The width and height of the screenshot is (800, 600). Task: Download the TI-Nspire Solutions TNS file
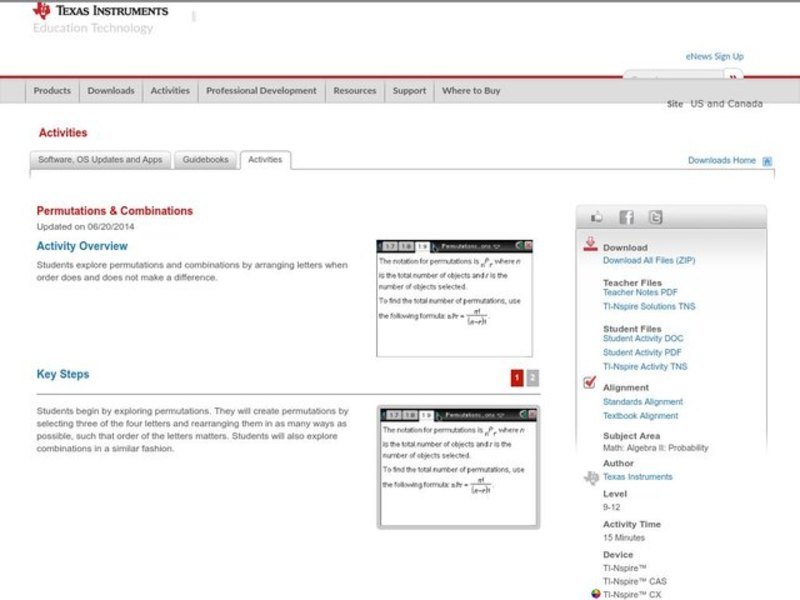(x=649, y=307)
